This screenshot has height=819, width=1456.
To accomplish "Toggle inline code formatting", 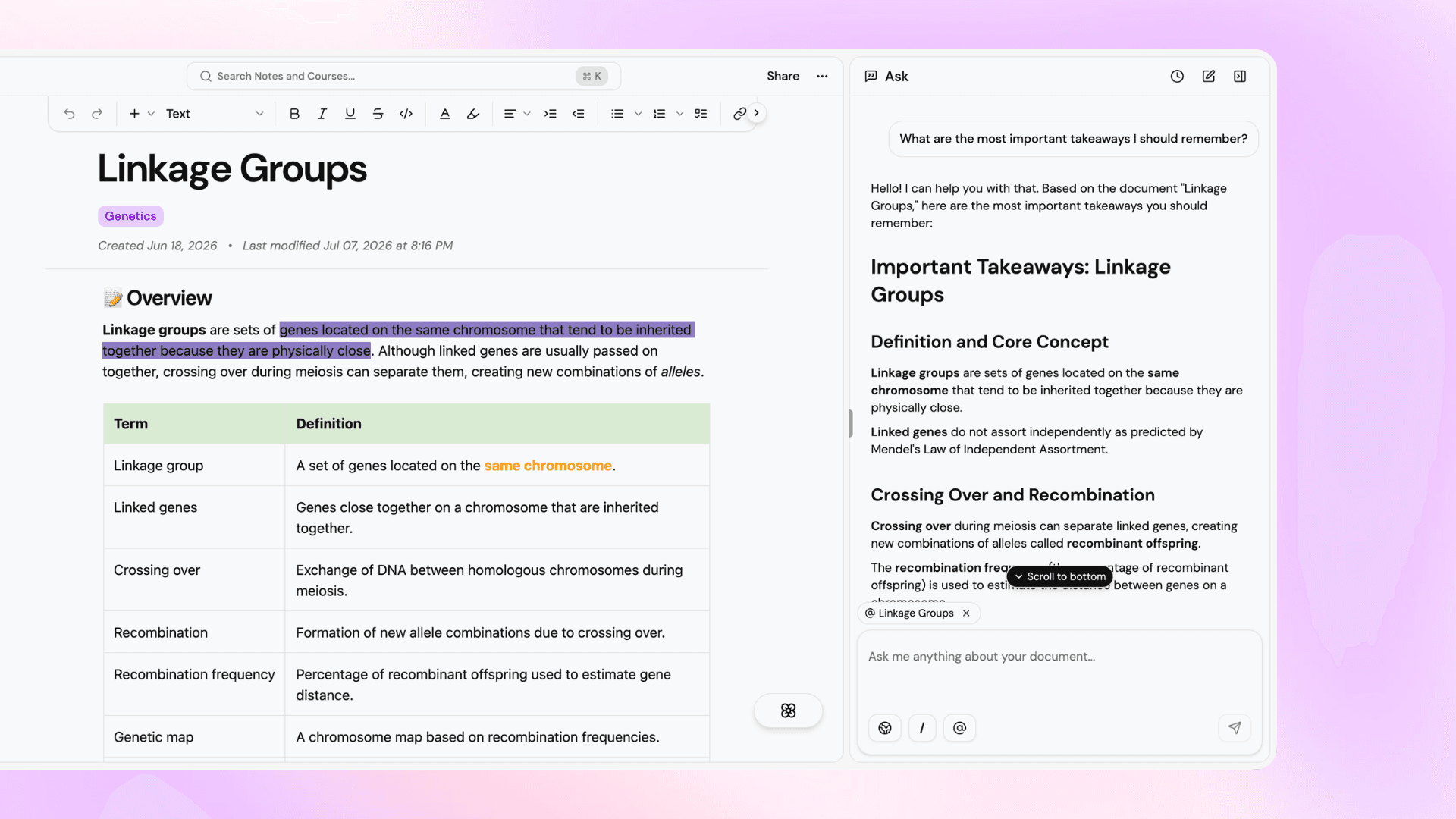I will 406,114.
